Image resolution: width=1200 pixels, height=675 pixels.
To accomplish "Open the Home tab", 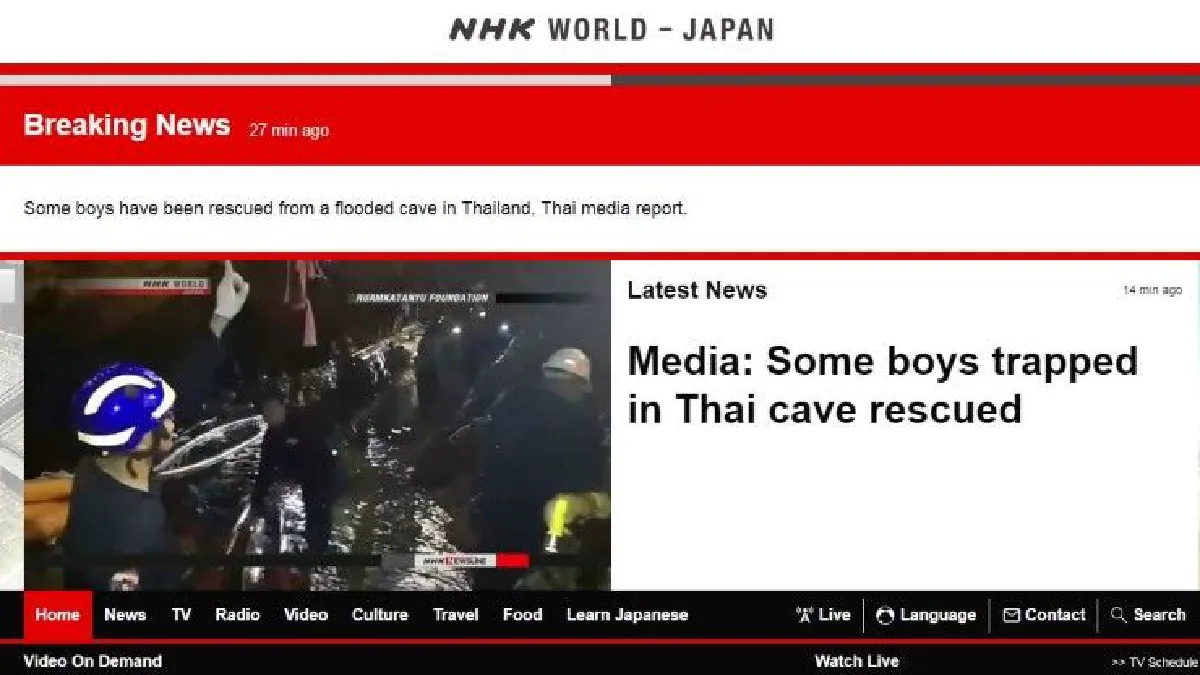I will click(58, 615).
